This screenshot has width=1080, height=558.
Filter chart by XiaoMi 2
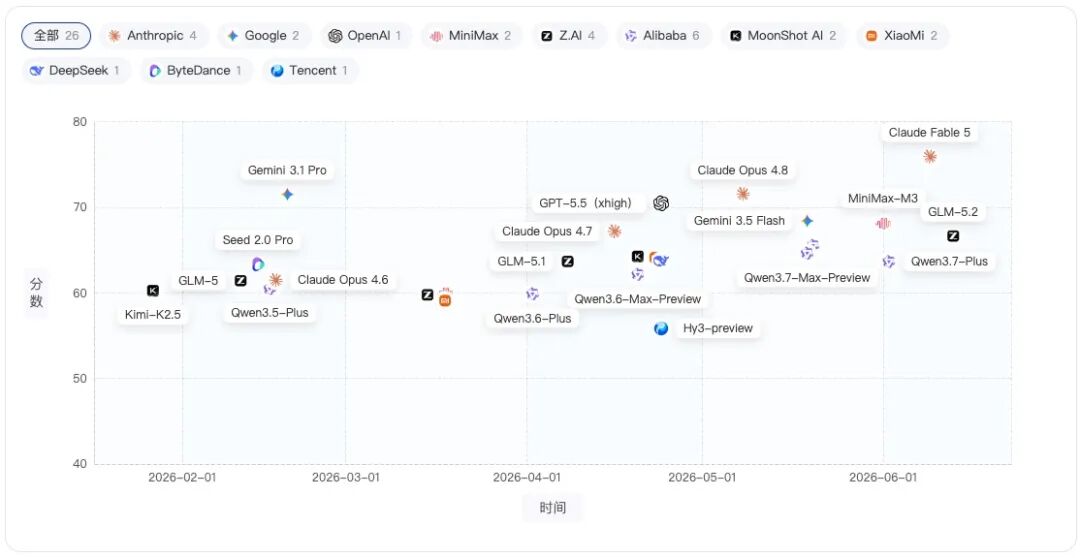902,36
